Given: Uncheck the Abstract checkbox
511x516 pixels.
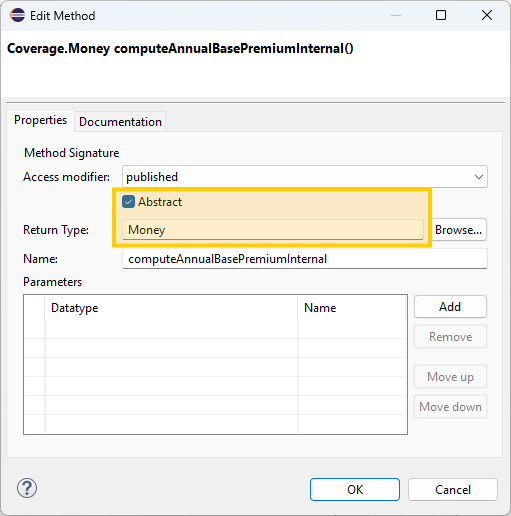Looking at the screenshot, I should click(x=128, y=202).
